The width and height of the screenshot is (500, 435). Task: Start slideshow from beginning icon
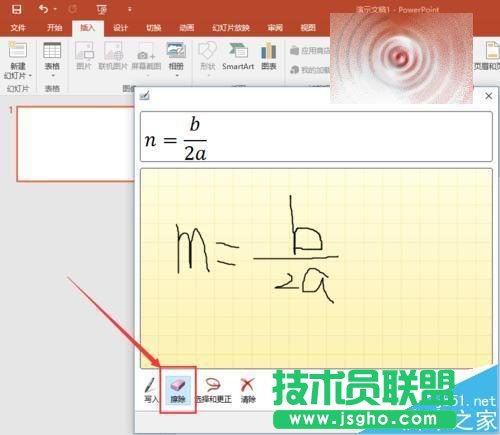(x=102, y=10)
